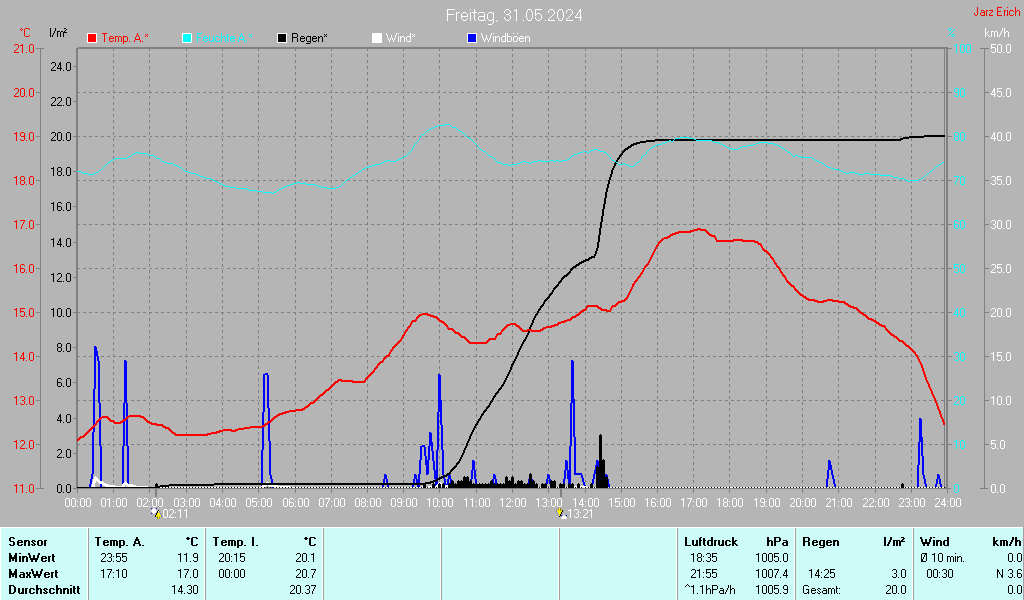
Task: Click the rain peak time '14:25'
Action: click(x=822, y=574)
